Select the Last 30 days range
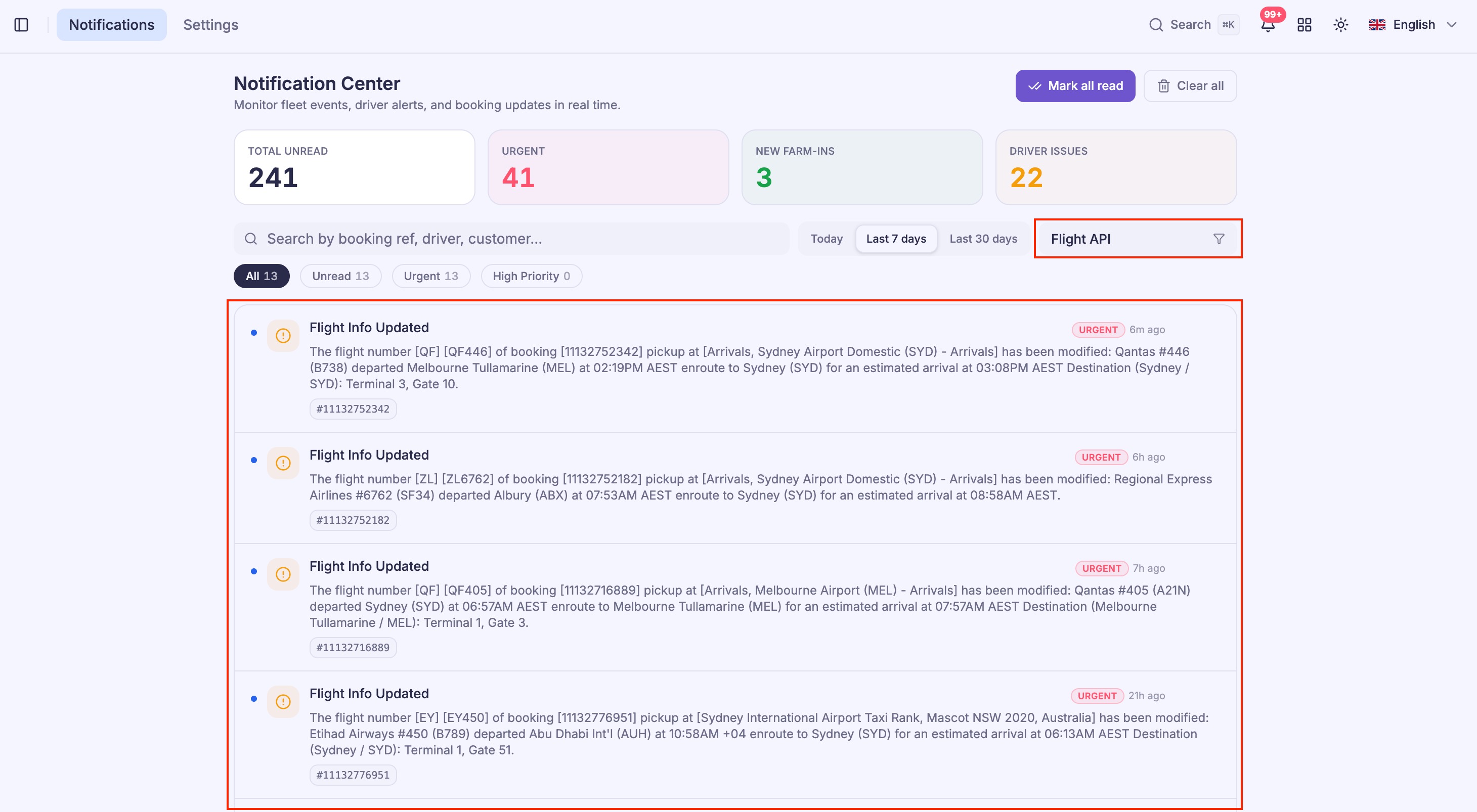 click(x=983, y=238)
